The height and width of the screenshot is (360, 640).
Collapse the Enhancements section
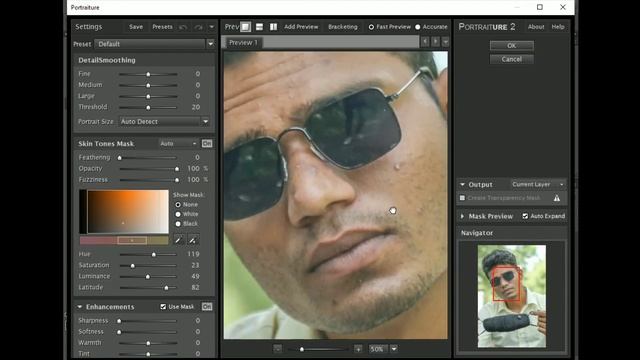pyautogui.click(x=80, y=307)
